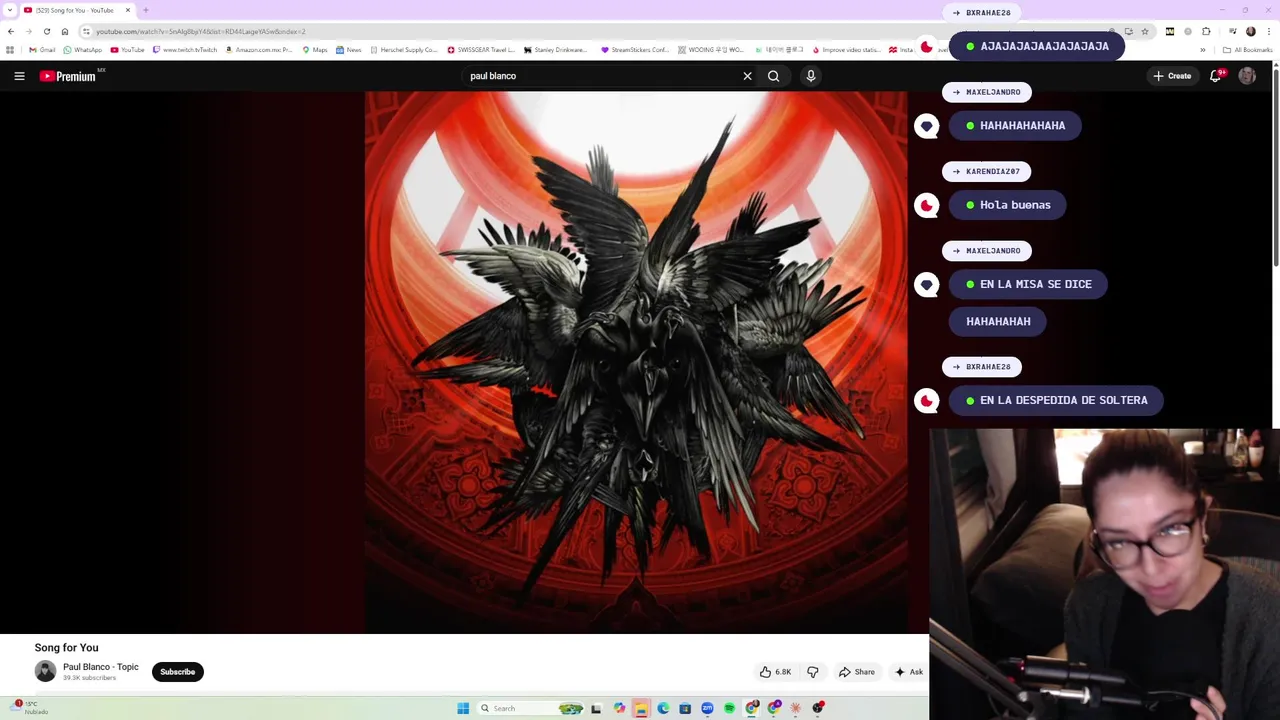Open the Chrome profile avatar
This screenshot has width=1280, height=720.
[x=1250, y=31]
